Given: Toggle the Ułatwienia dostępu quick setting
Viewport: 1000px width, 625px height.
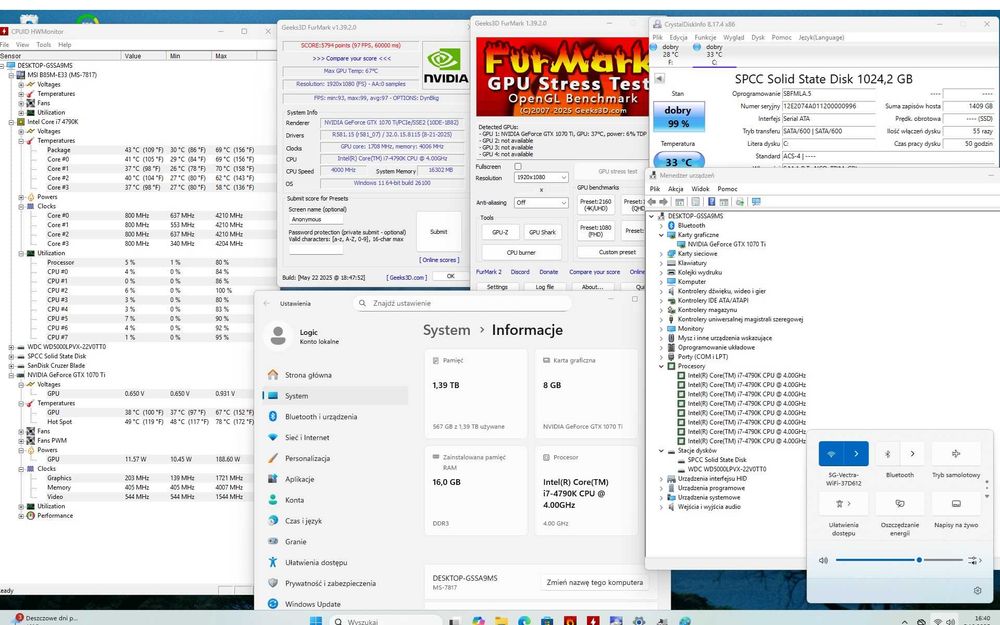Looking at the screenshot, I should point(843,503).
